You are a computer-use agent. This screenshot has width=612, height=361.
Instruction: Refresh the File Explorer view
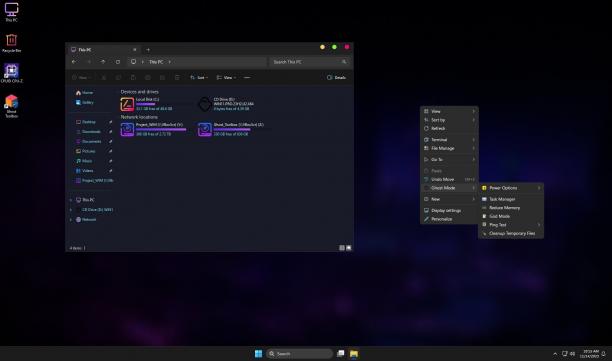click(x=118, y=62)
